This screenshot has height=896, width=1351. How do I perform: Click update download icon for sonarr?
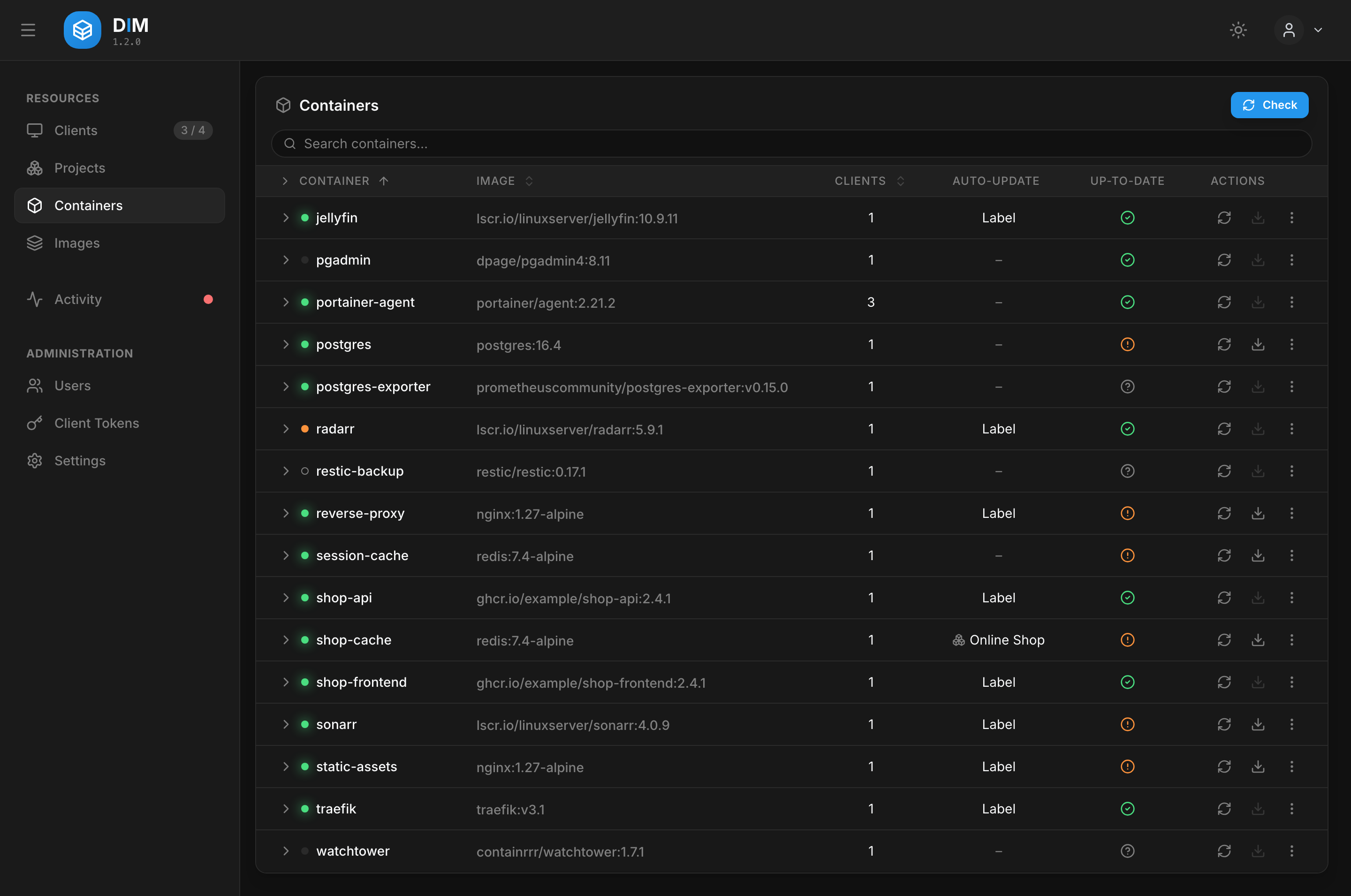[1258, 725]
